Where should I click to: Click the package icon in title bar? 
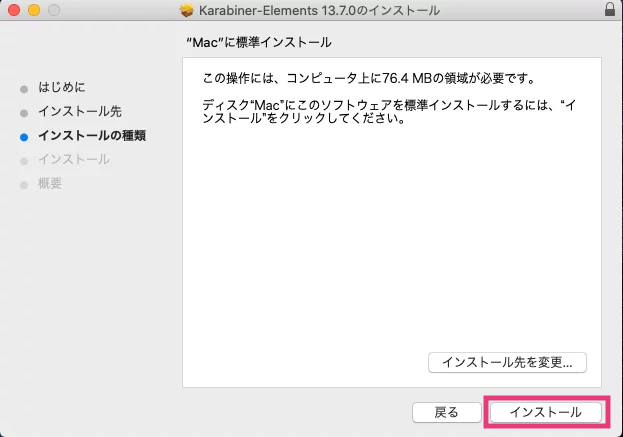coord(186,10)
